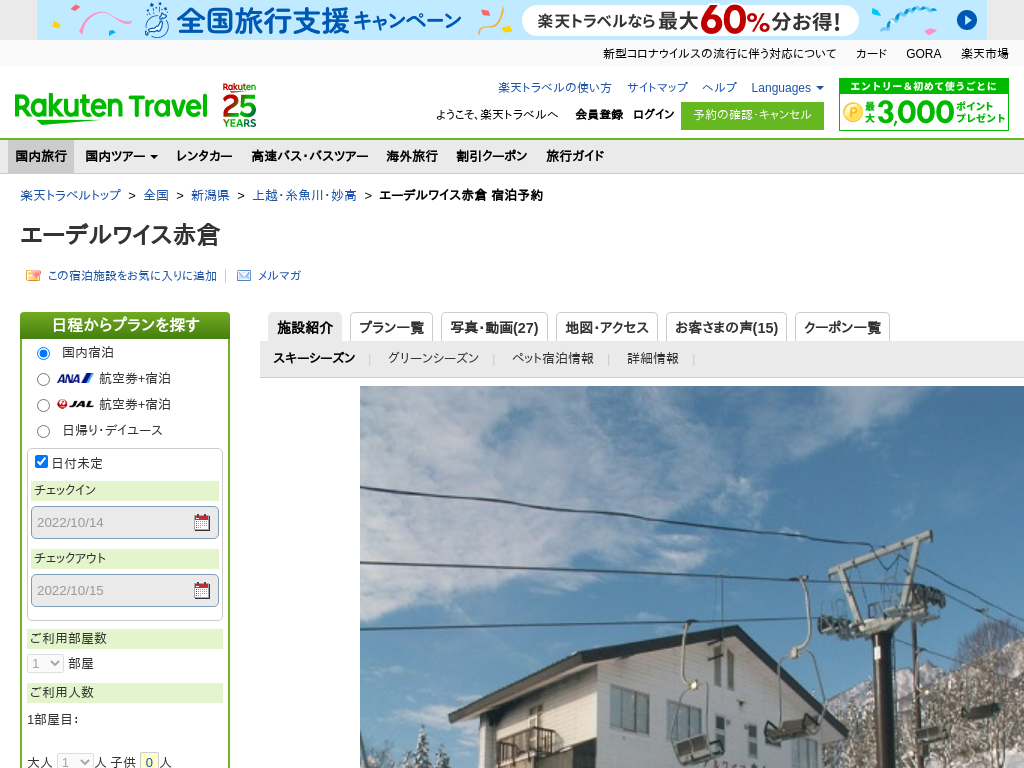Uncheck the 日付未定 checkbox
This screenshot has width=1024, height=768.
41,462
